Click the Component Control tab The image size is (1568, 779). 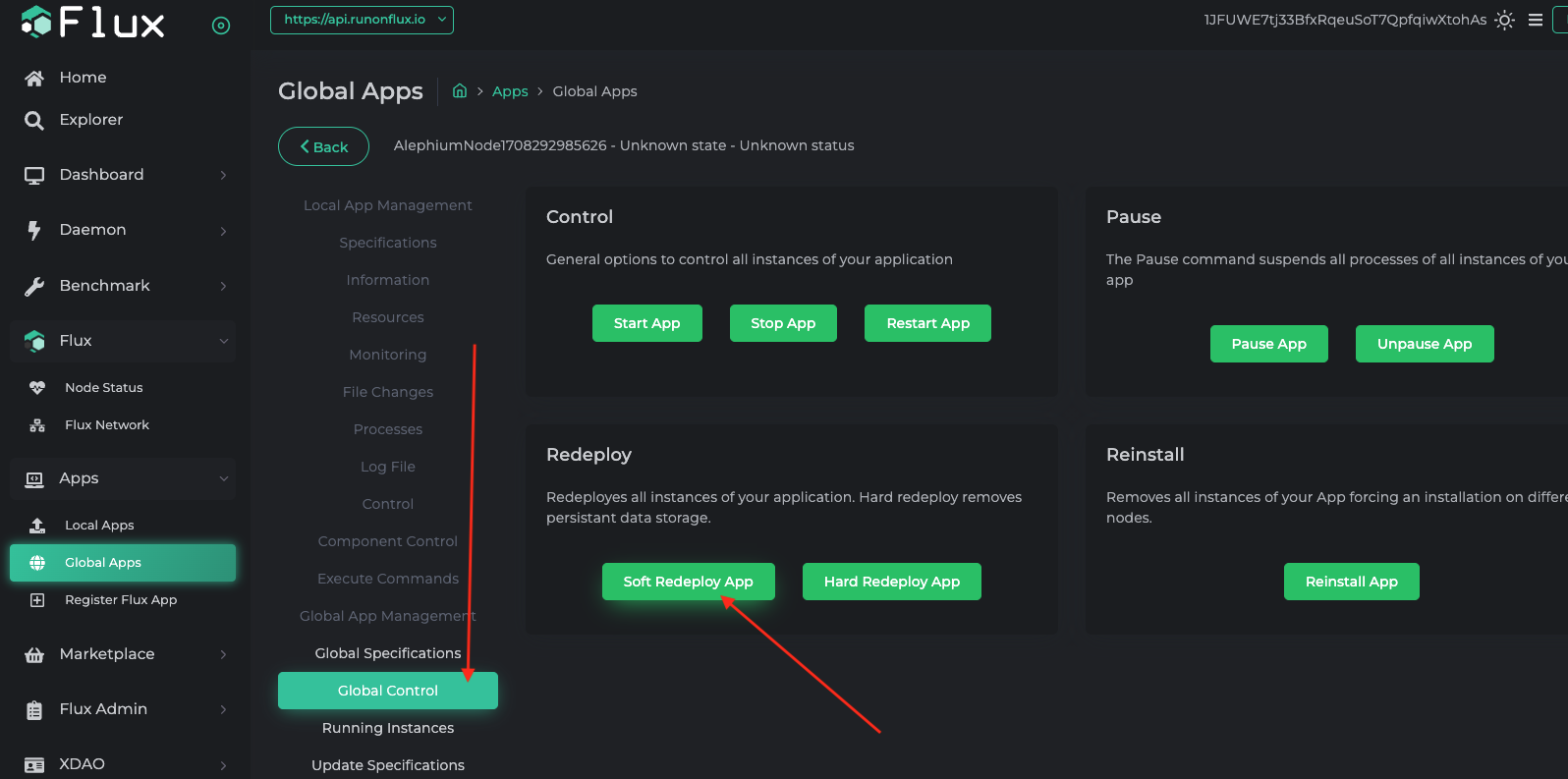point(388,541)
